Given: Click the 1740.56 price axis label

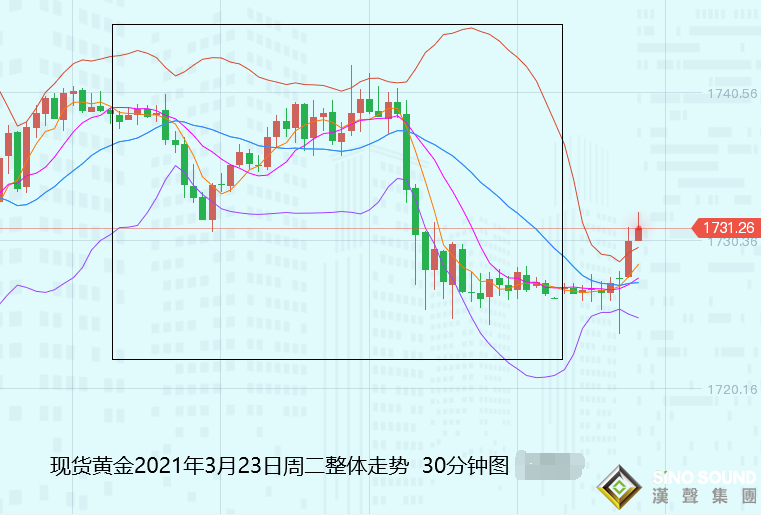Looking at the screenshot, I should [x=732, y=94].
